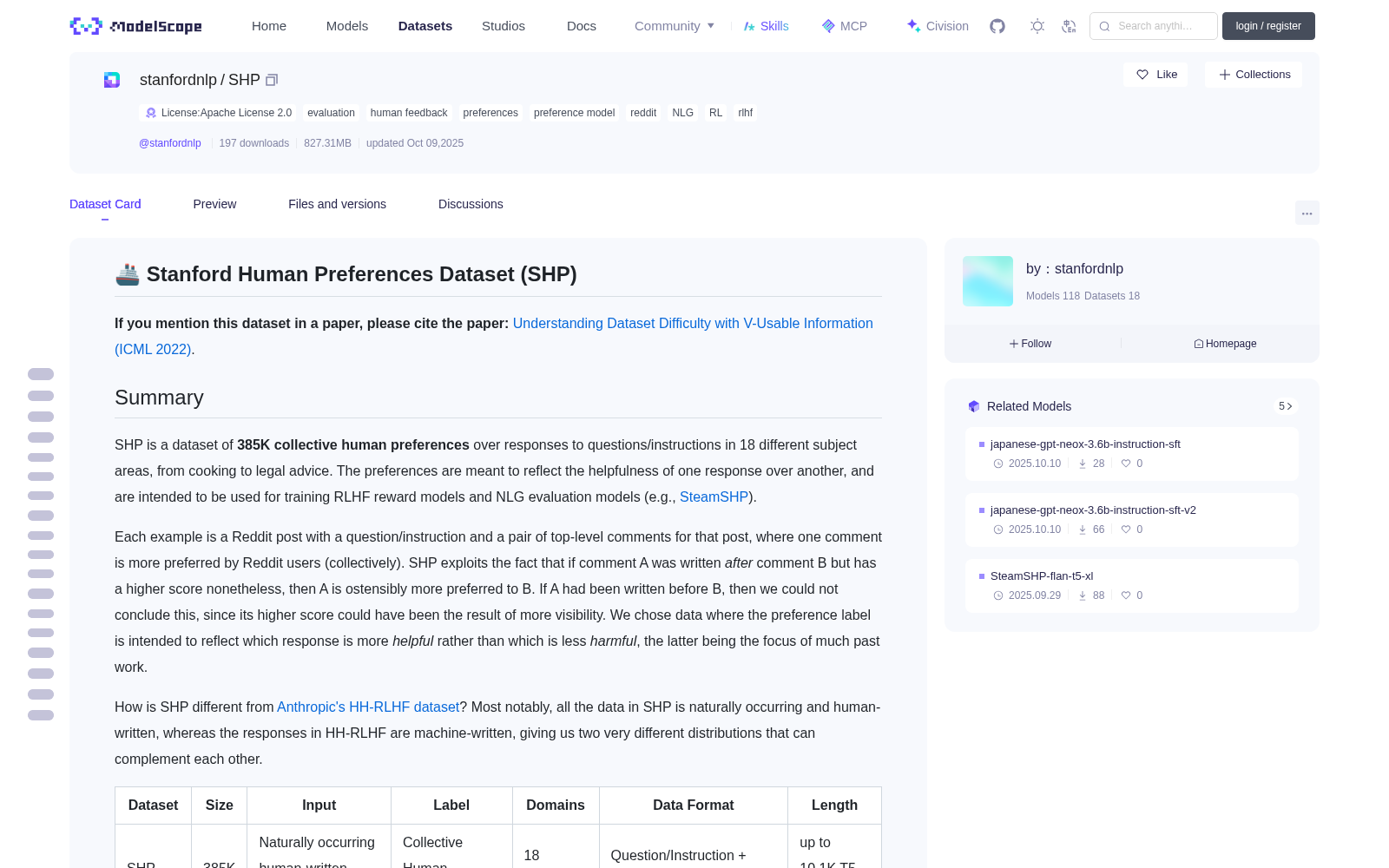
Task: Toggle light/dark theme sun icon
Action: 1037,26
